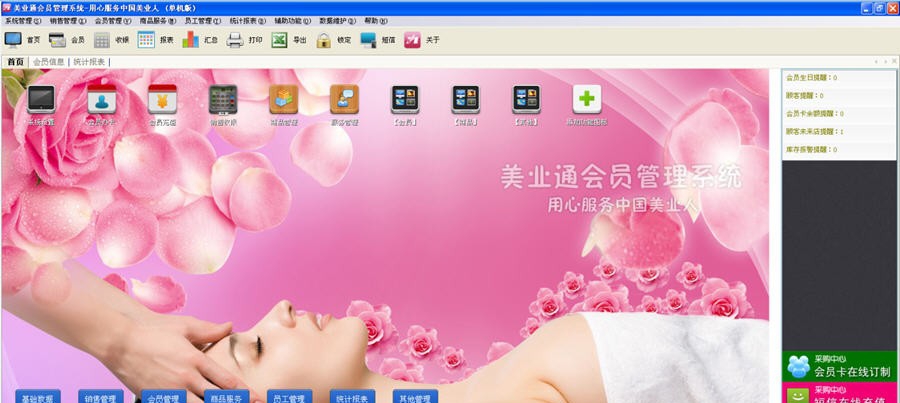Switch to the 会员信息 tab
The width and height of the screenshot is (900, 403).
(x=49, y=62)
